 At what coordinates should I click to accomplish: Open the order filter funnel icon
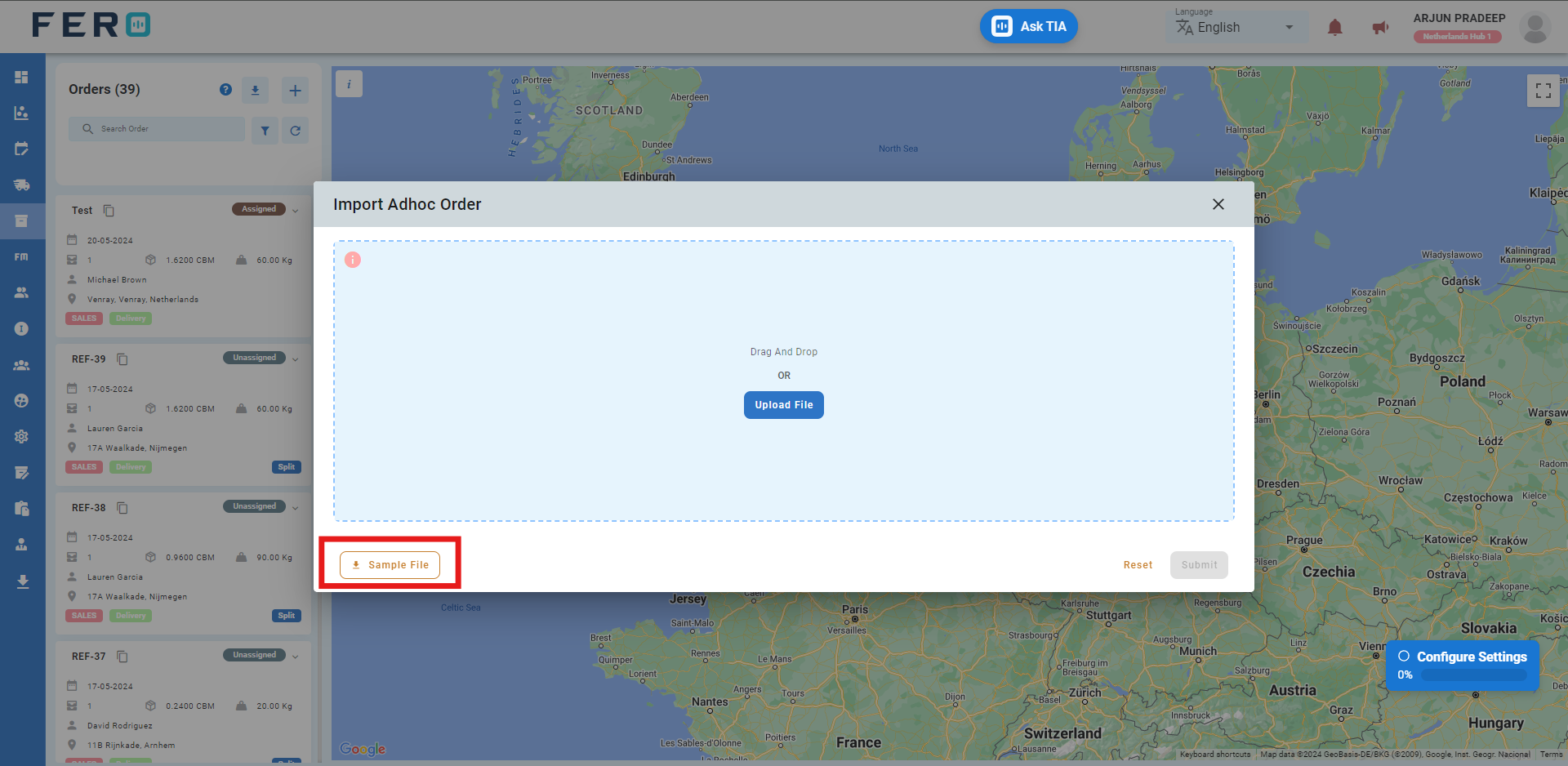pos(265,131)
